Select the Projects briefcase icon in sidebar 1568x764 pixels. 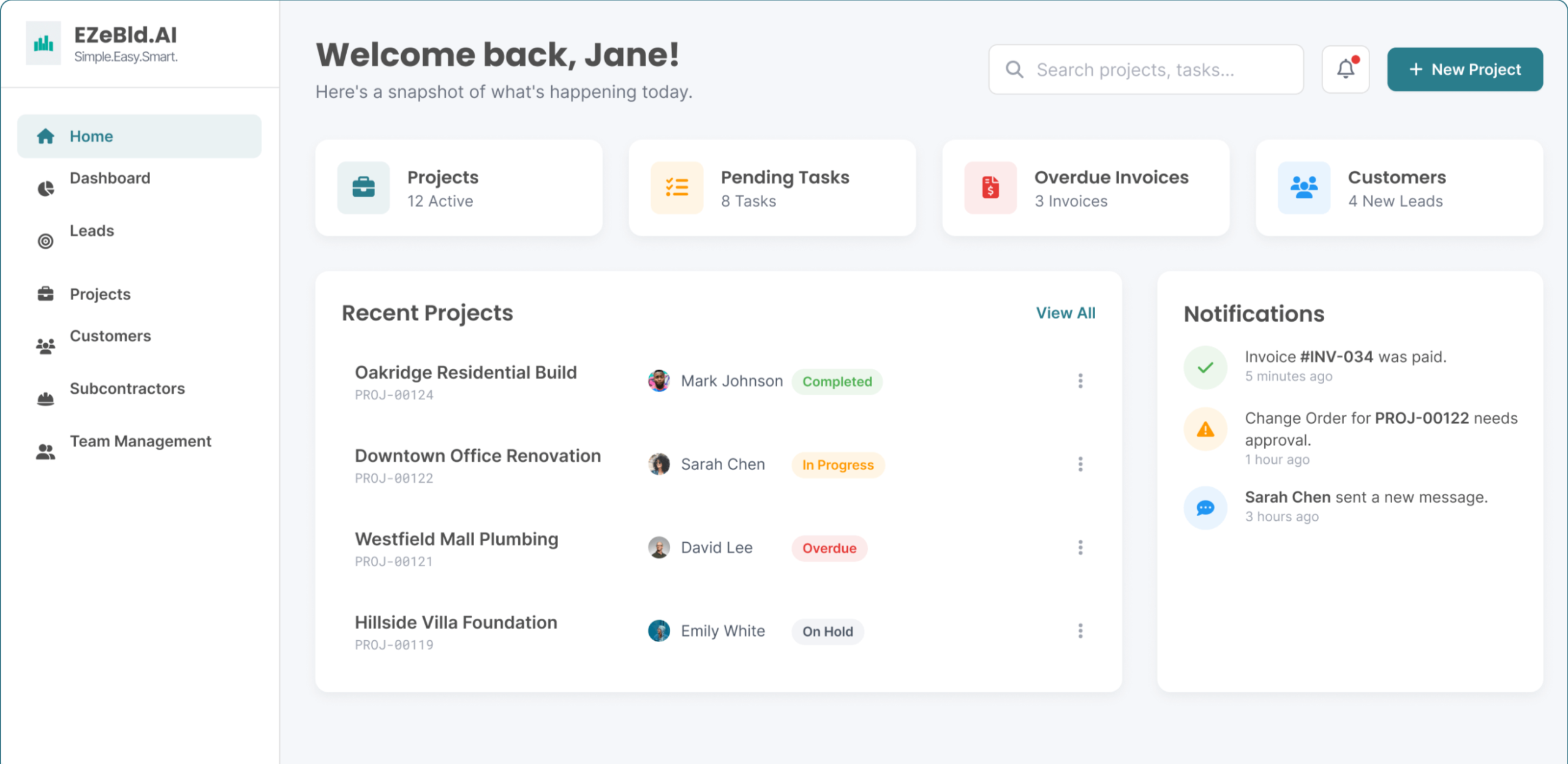click(46, 293)
